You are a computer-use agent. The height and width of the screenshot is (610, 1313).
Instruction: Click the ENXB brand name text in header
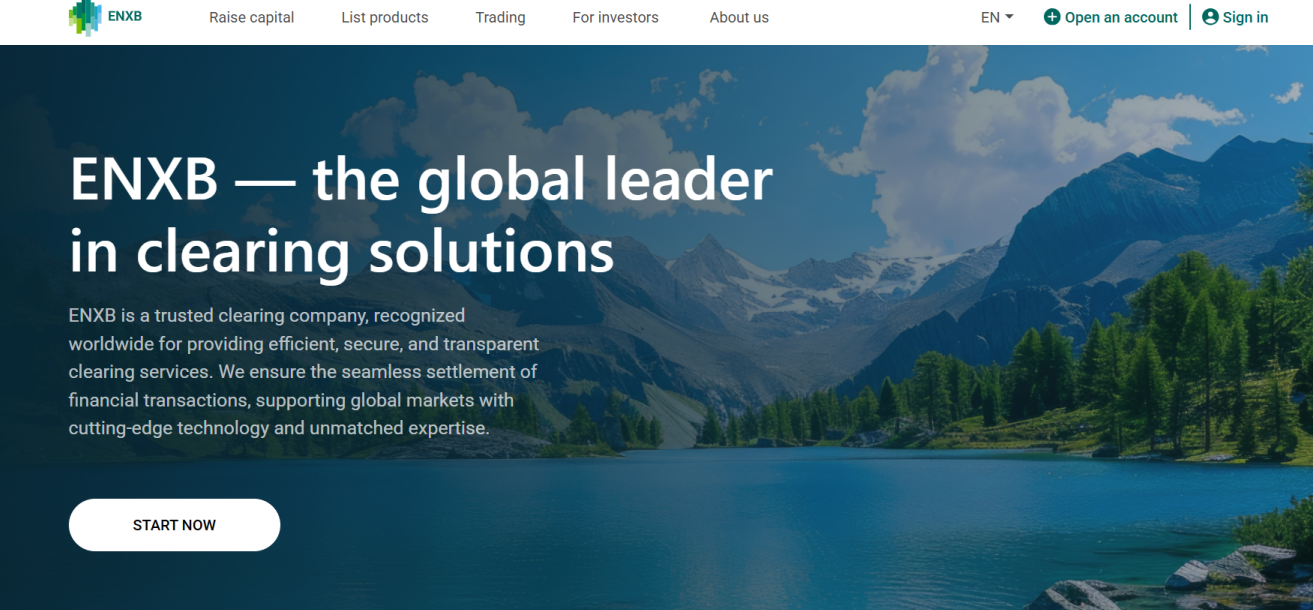(x=124, y=17)
